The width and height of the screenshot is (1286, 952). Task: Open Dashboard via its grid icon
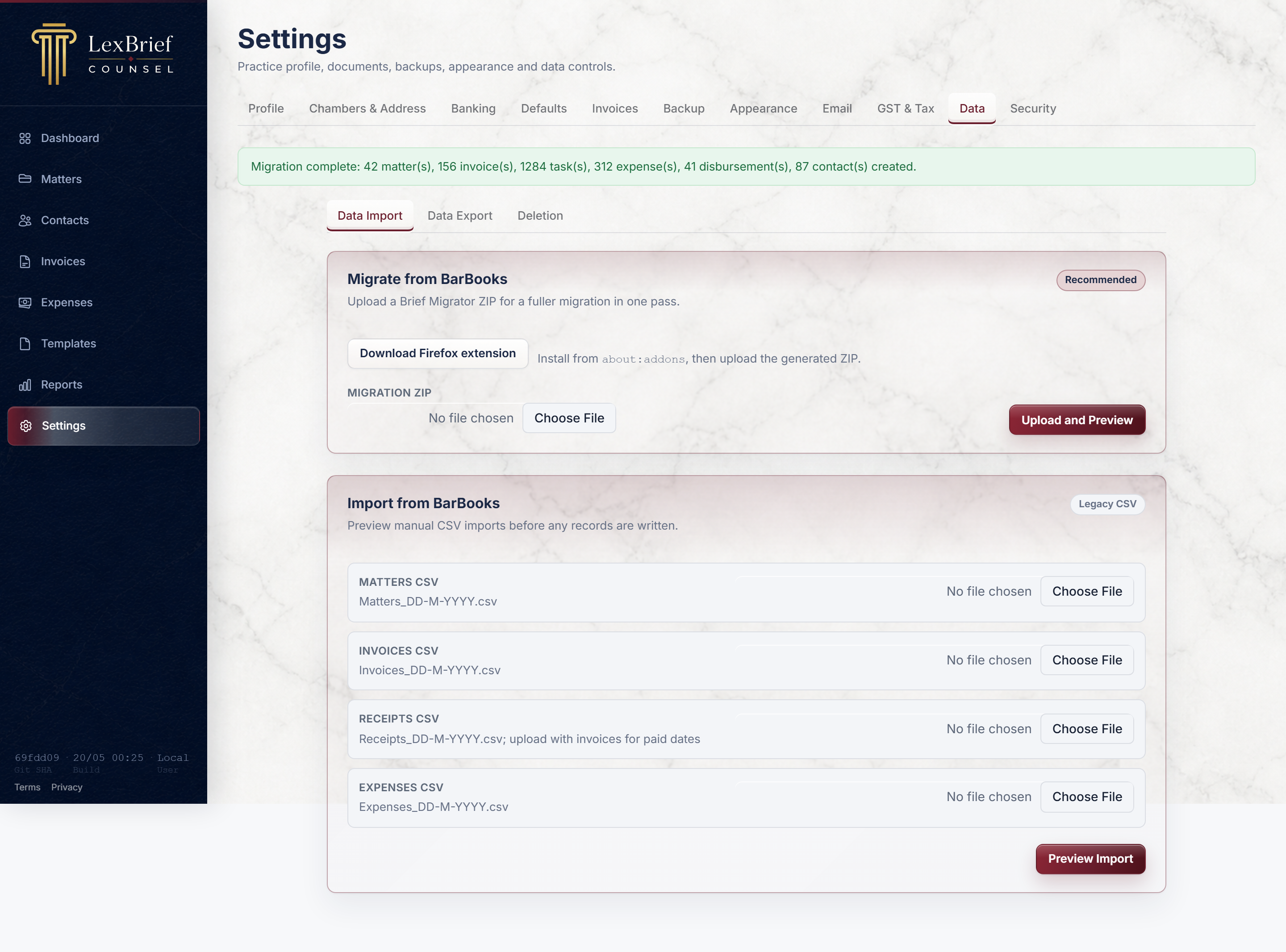coord(25,138)
